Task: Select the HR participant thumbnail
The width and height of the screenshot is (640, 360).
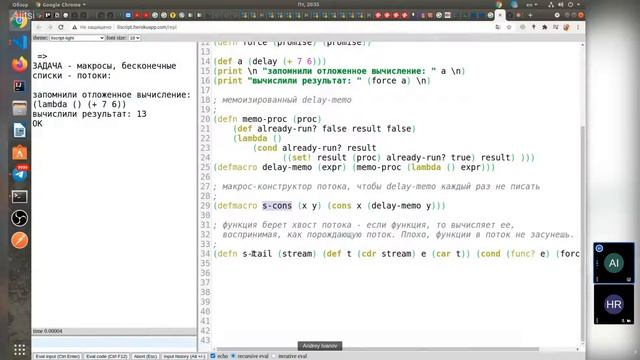Action: (x=613, y=304)
